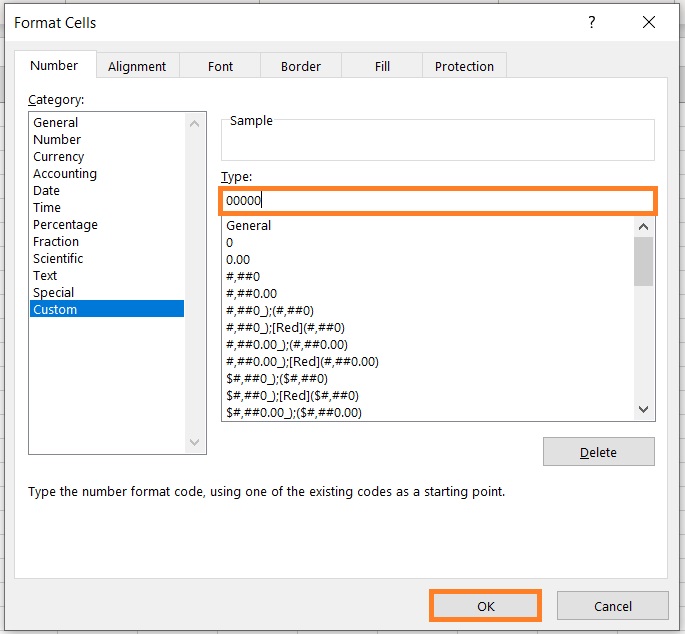Select $#,##0_);[Red]($#,##0) format code
Viewport: 685px width, 634px height.
pyautogui.click(x=428, y=395)
